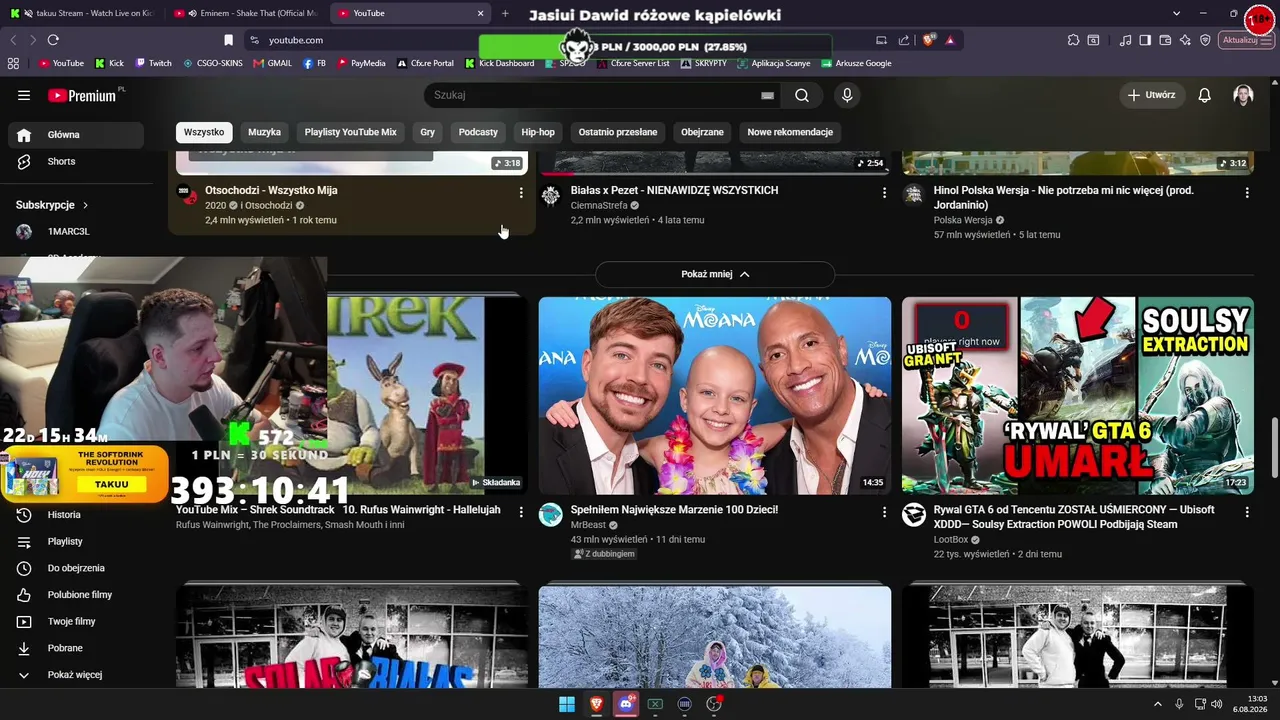The image size is (1280, 720).
Task: Show hidden system tray icons
Action: pyautogui.click(x=1158, y=704)
